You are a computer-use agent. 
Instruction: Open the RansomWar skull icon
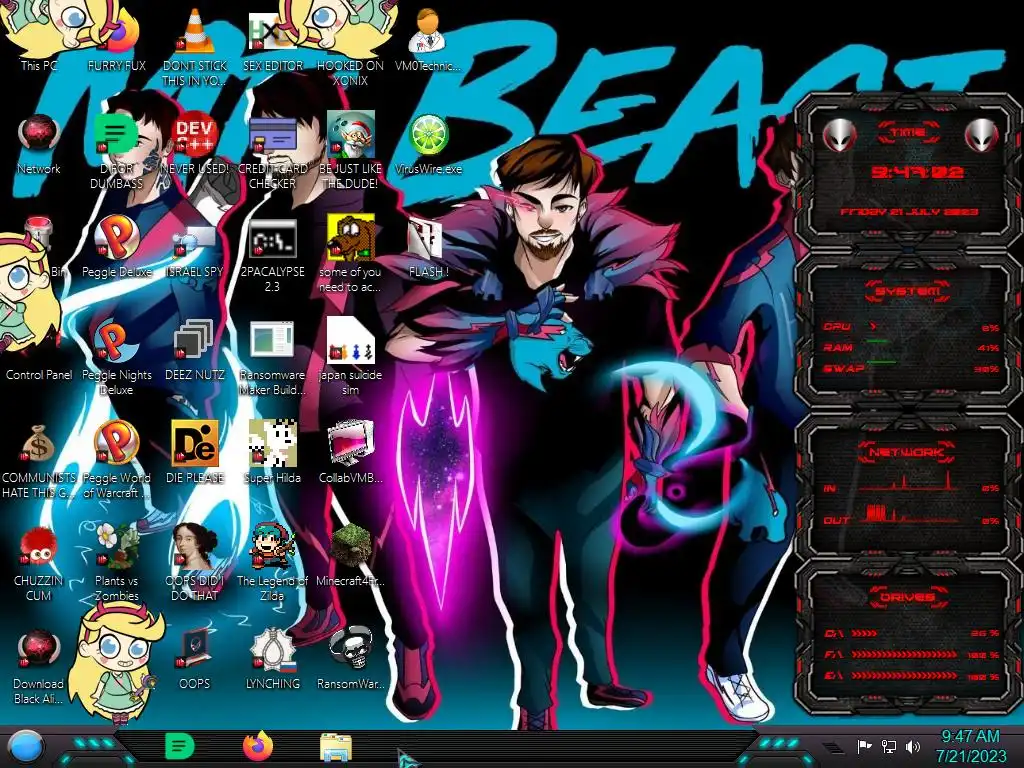350,660
